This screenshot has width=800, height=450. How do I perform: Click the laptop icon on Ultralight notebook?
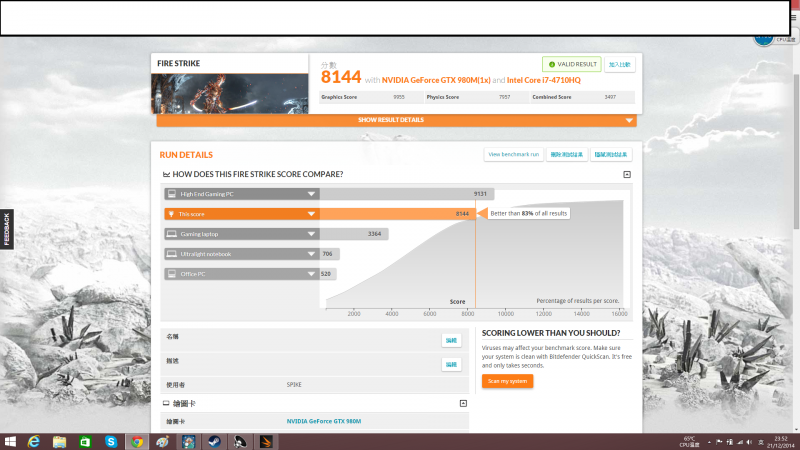pos(172,254)
